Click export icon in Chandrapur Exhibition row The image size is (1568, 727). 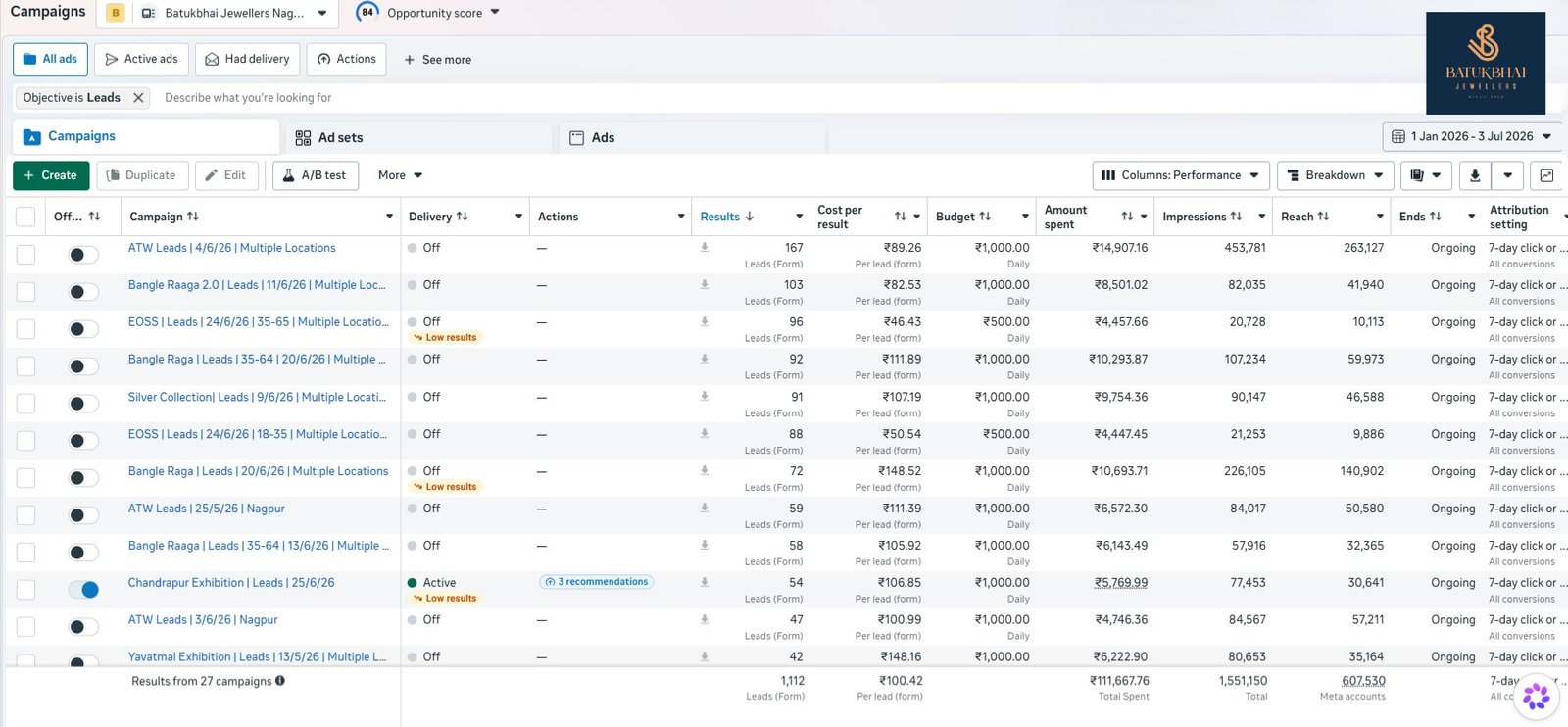[704, 582]
